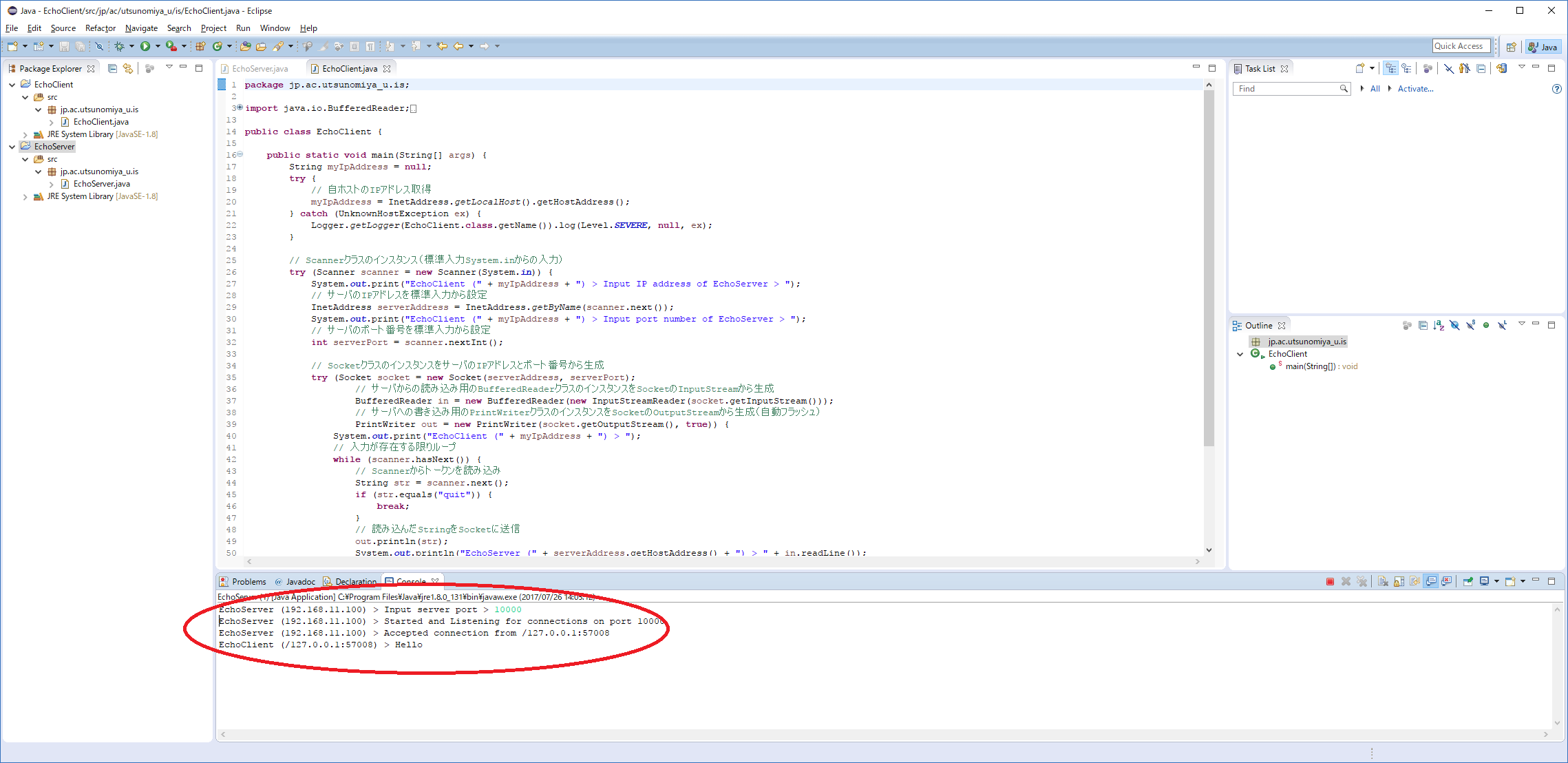Screen dimensions: 1568x763
Task: Close the Task List view tab
Action: point(1284,69)
